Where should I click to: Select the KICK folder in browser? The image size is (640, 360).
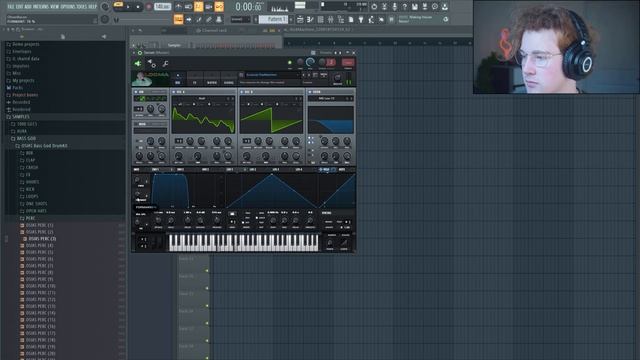pyautogui.click(x=30, y=189)
